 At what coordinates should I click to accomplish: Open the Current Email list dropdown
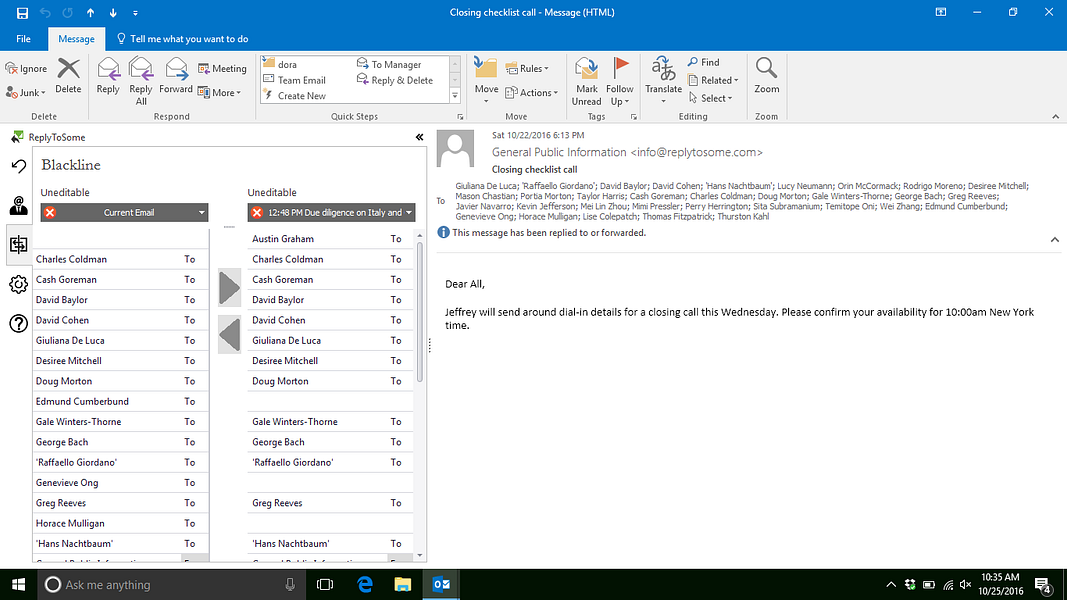pos(201,213)
